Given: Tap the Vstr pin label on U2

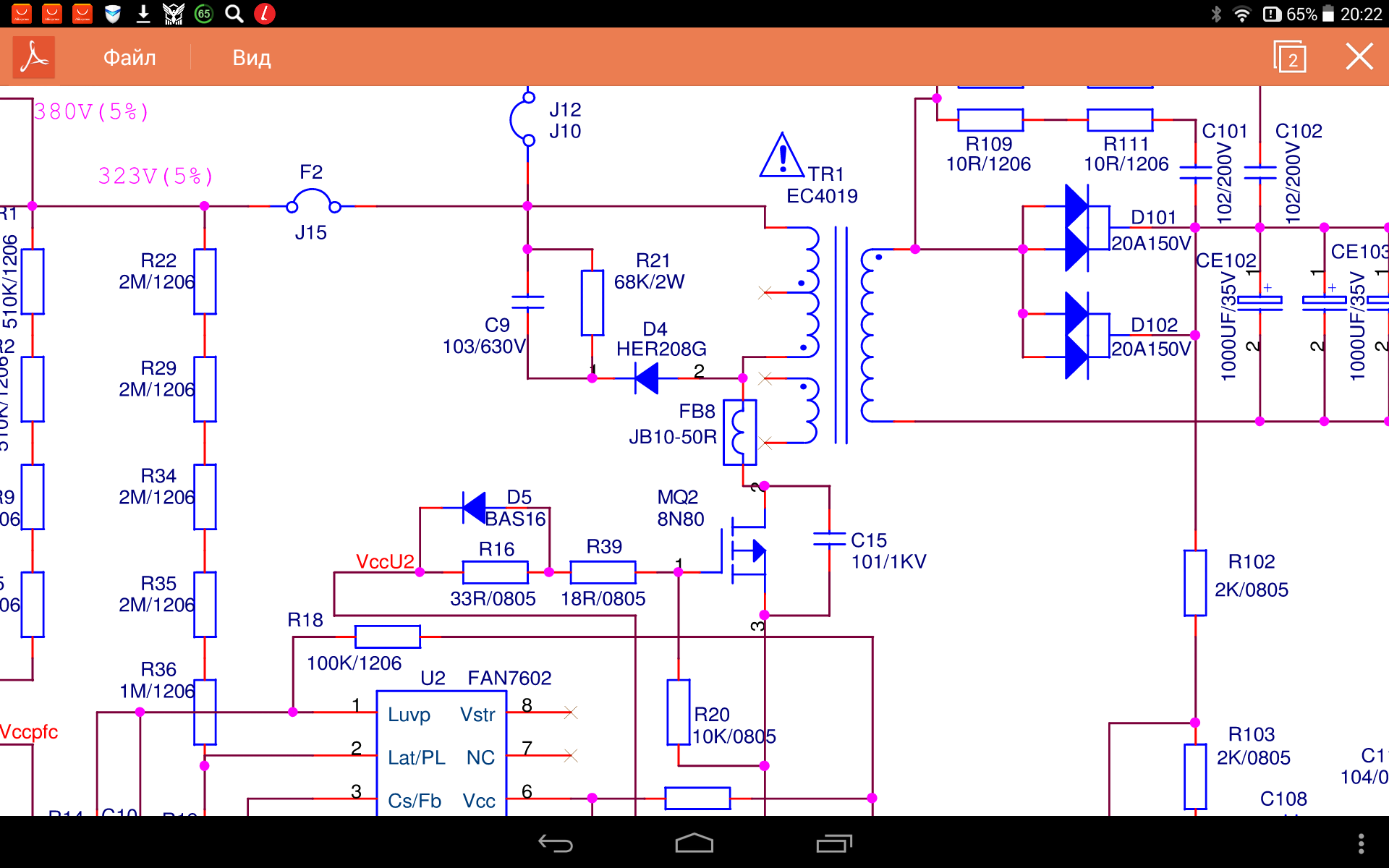Looking at the screenshot, I should 477,715.
